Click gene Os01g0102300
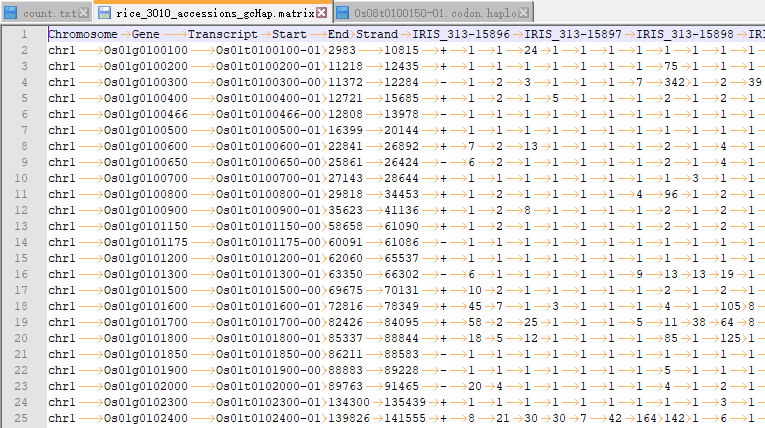Viewport: 765px width, 428px height. (x=145, y=402)
